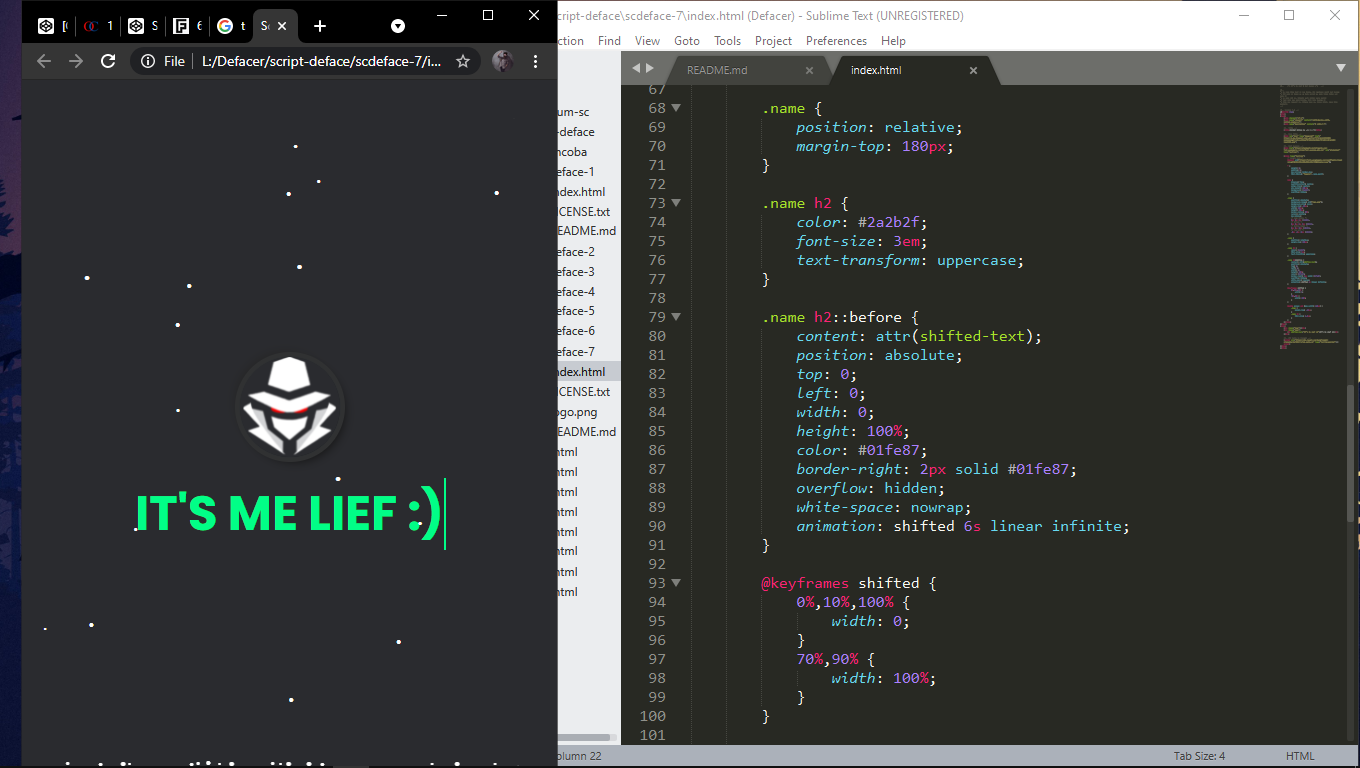This screenshot has height=768, width=1360.
Task: Open Chrome's three-dot menu
Action: click(536, 61)
